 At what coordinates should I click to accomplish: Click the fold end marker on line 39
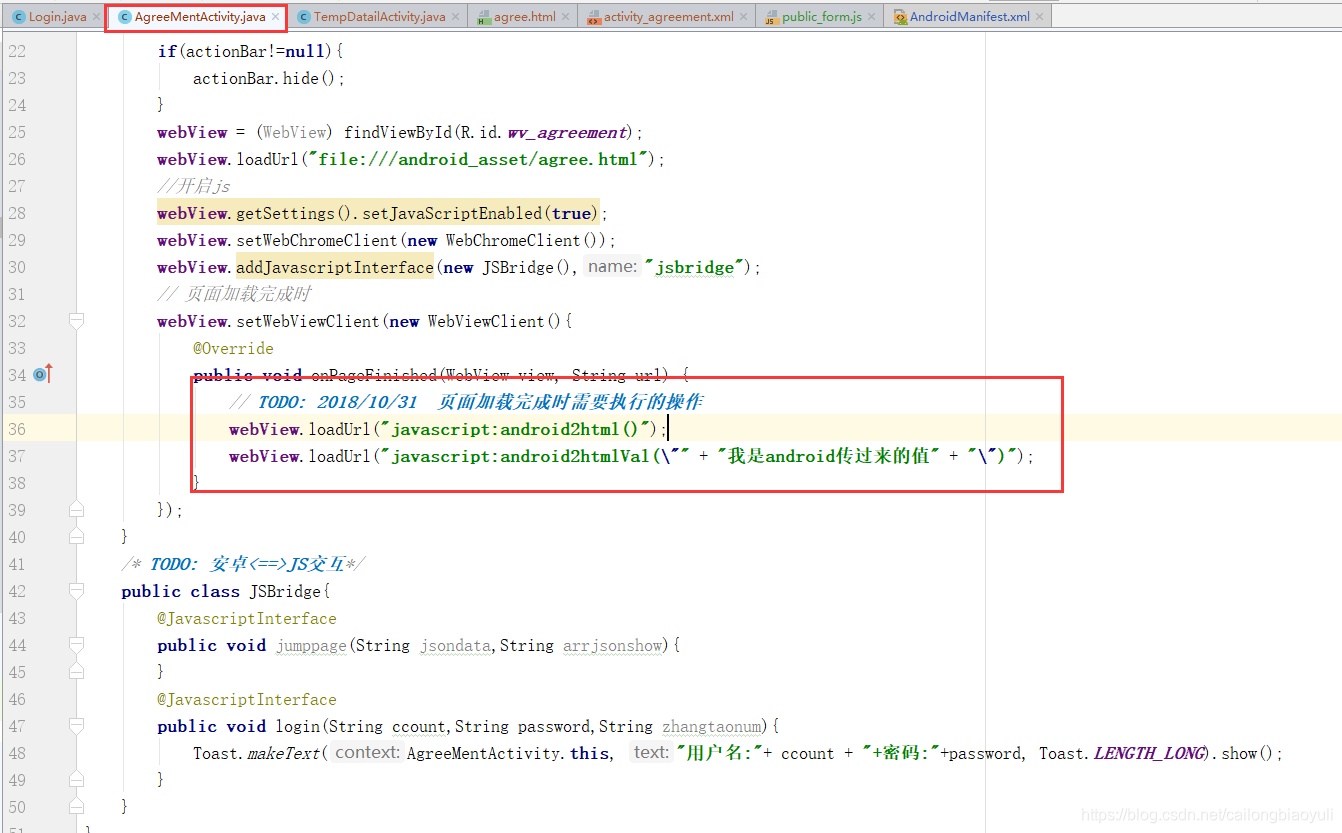pyautogui.click(x=77, y=510)
